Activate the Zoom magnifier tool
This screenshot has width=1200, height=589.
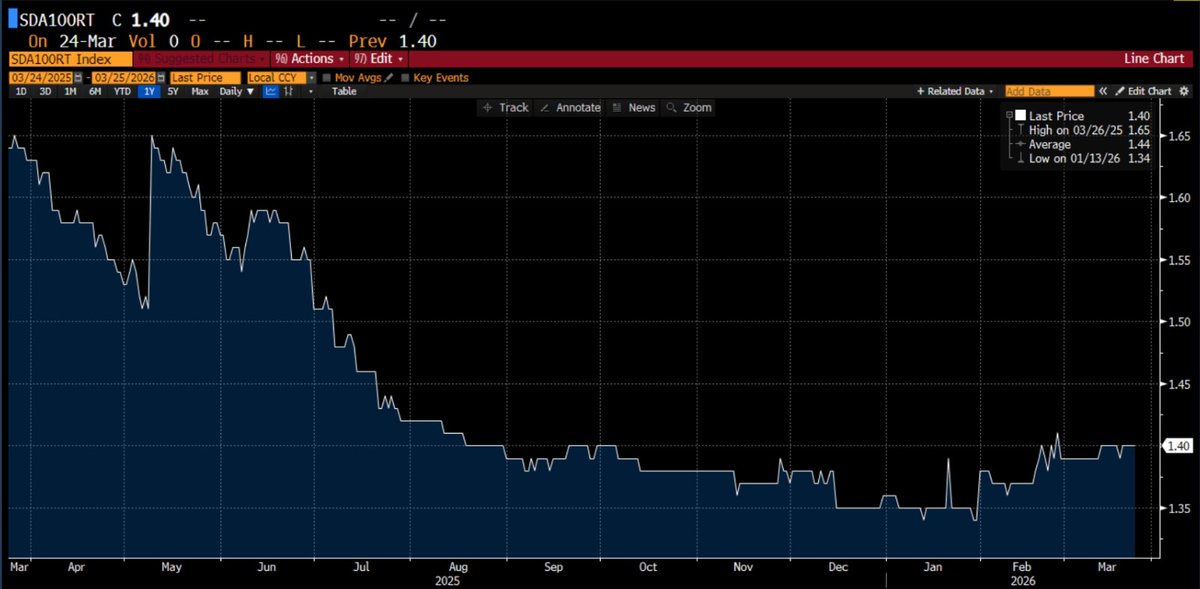689,107
